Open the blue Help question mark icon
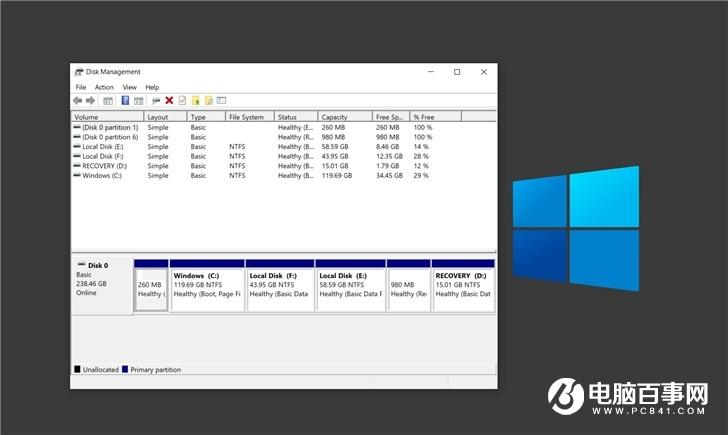 coord(125,100)
